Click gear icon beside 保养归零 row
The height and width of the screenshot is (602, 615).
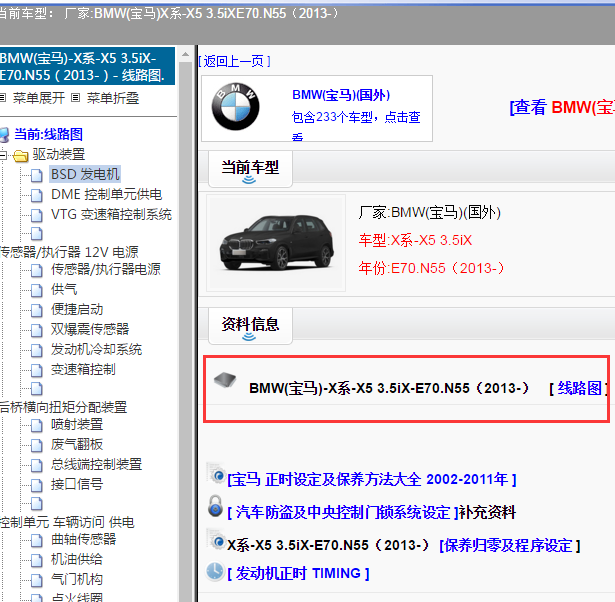(216, 539)
